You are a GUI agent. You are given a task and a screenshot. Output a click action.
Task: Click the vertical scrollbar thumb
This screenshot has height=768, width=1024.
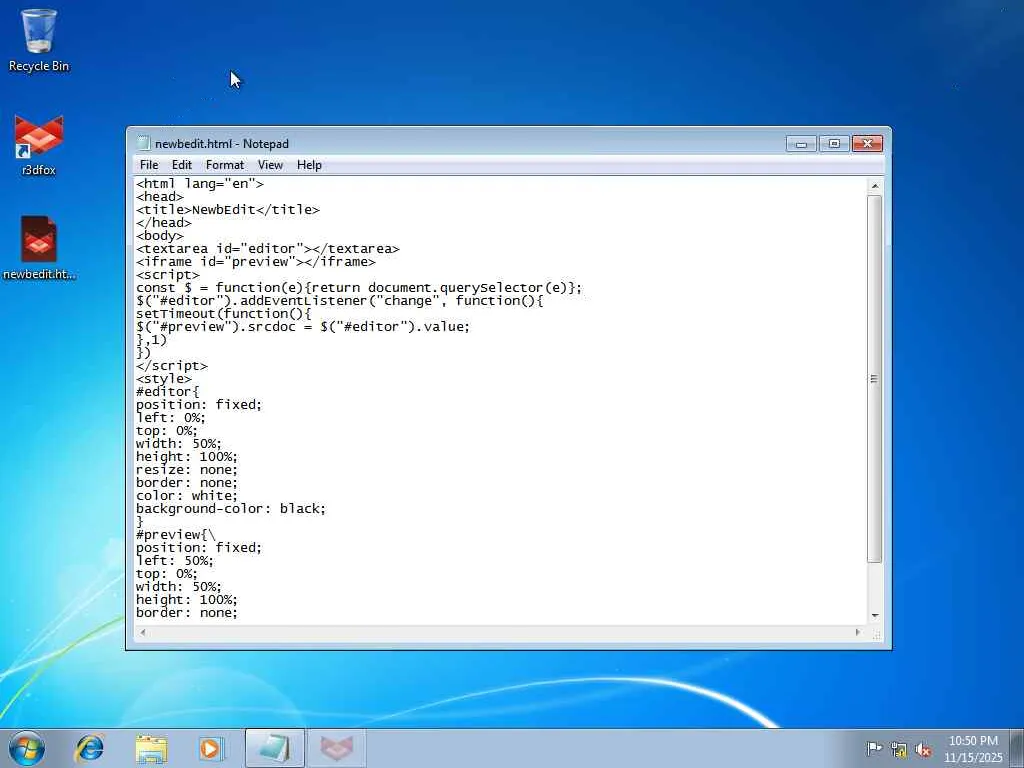874,379
